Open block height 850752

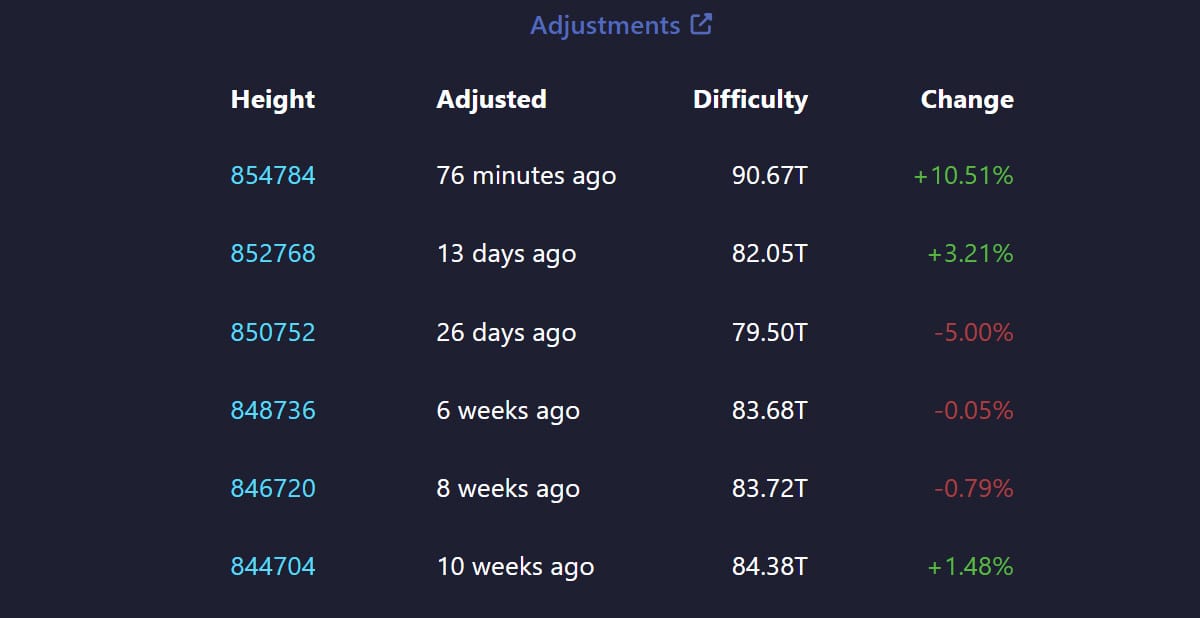[273, 332]
